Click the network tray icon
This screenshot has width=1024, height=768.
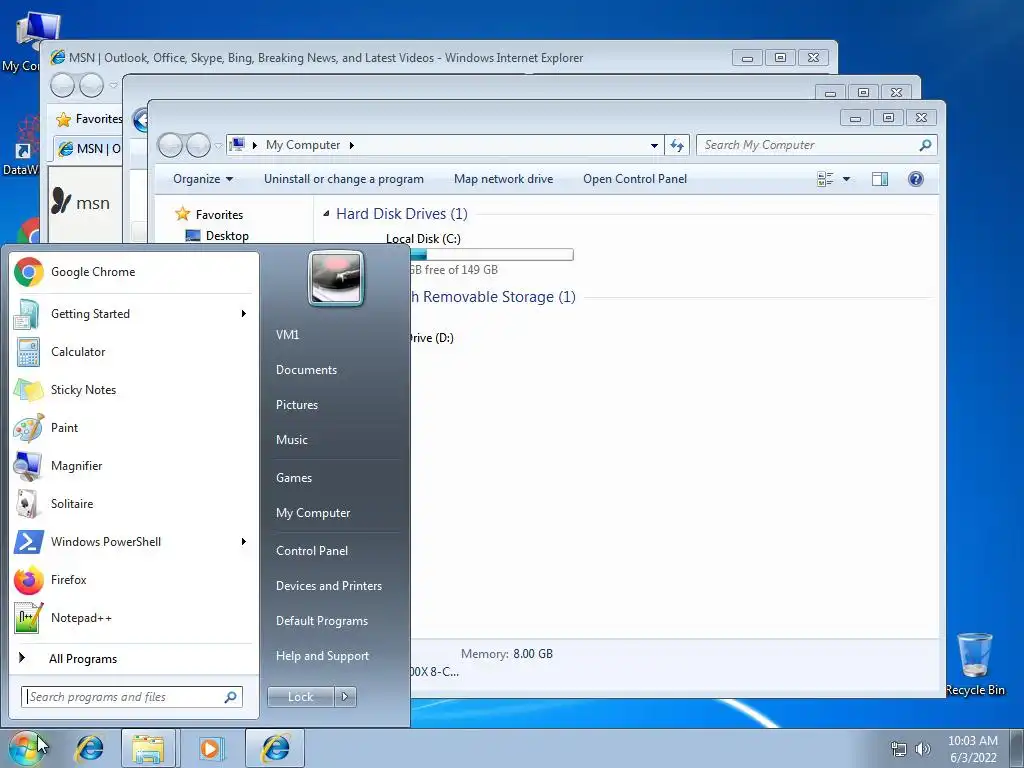(899, 749)
